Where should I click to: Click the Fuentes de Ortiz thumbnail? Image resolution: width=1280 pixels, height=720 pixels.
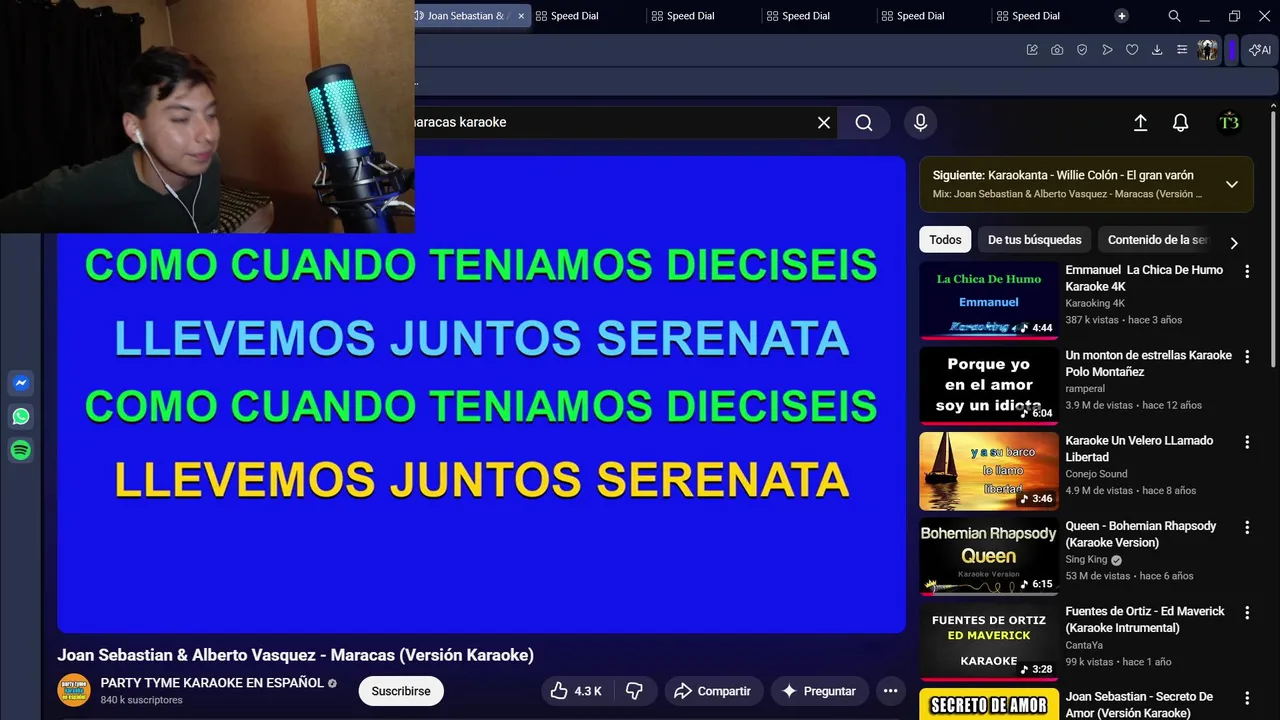[989, 642]
